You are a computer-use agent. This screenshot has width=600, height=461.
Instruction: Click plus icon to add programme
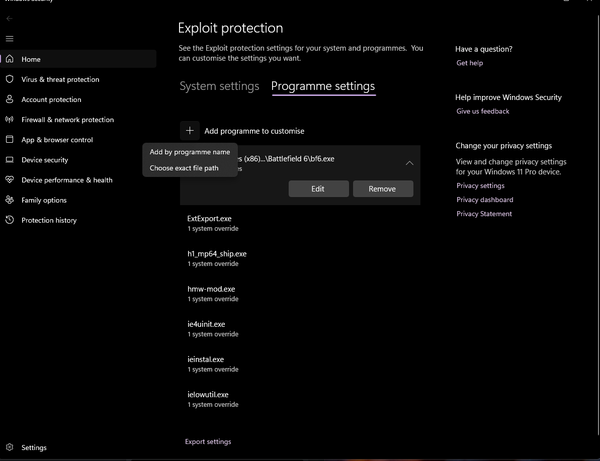tap(190, 131)
